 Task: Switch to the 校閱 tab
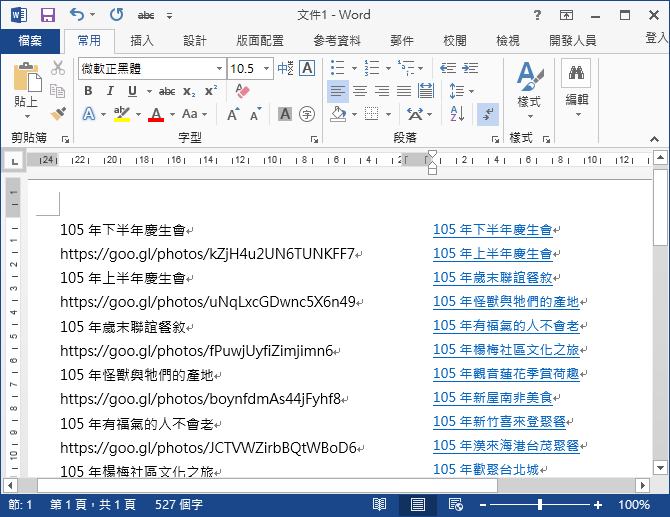pyautogui.click(x=455, y=41)
